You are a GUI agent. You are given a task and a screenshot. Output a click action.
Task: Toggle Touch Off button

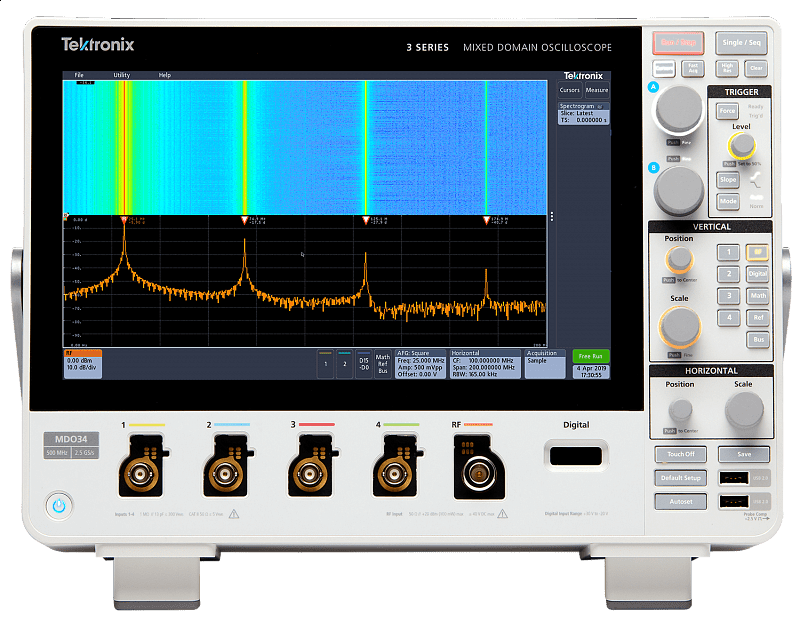pyautogui.click(x=680, y=454)
